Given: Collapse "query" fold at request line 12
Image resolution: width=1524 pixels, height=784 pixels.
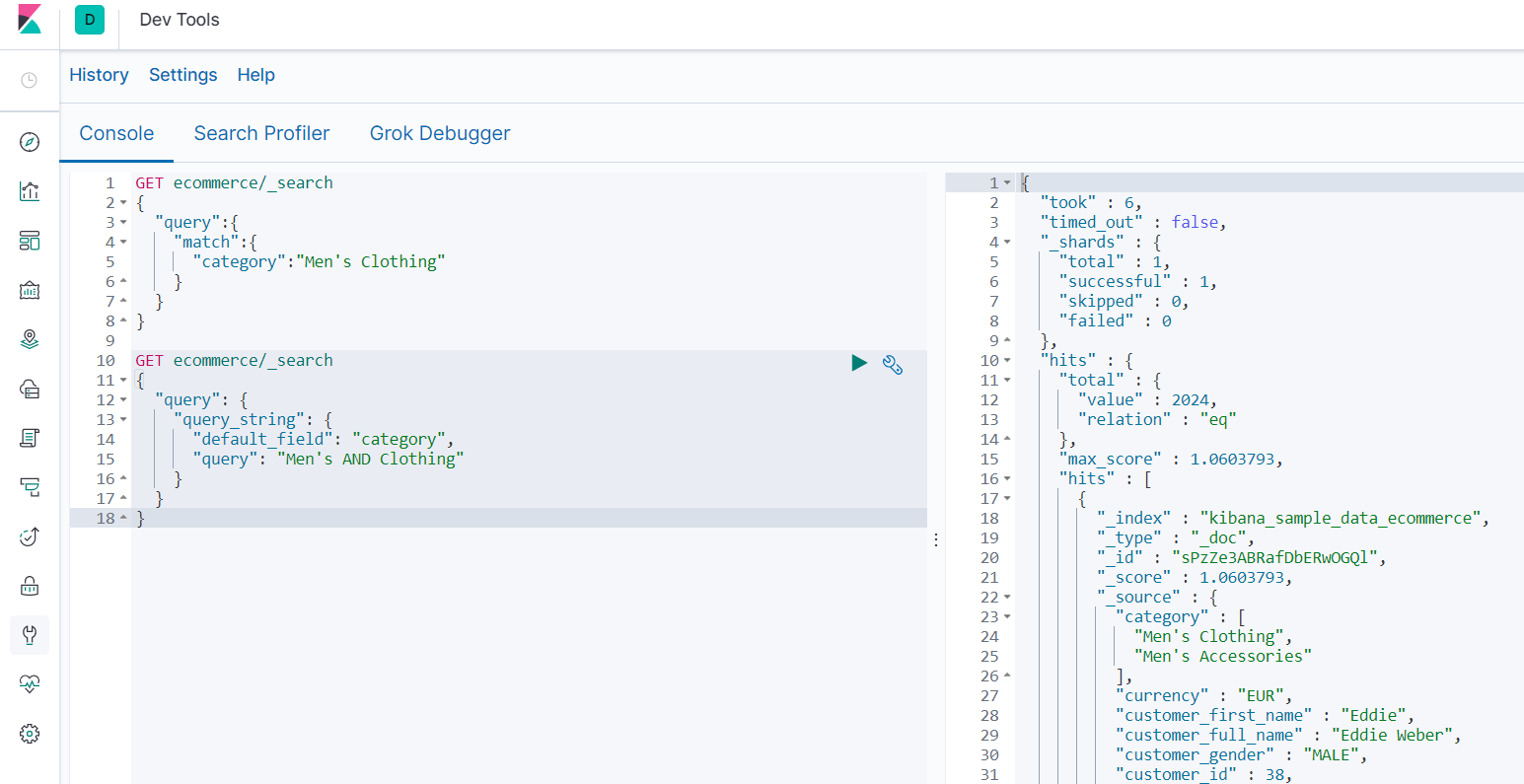Looking at the screenshot, I should coord(123,400).
